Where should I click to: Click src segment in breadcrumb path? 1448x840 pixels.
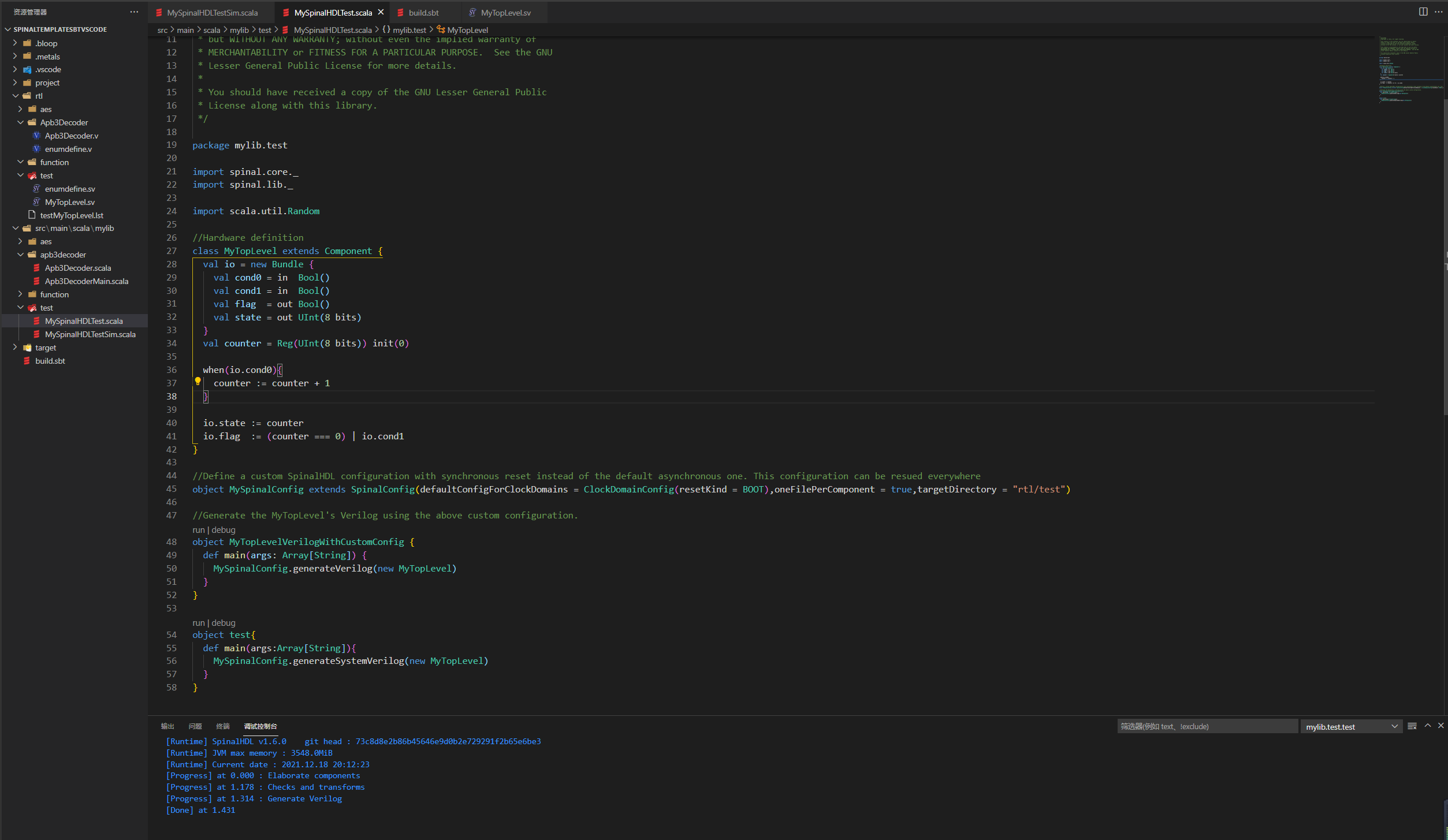coord(162,30)
